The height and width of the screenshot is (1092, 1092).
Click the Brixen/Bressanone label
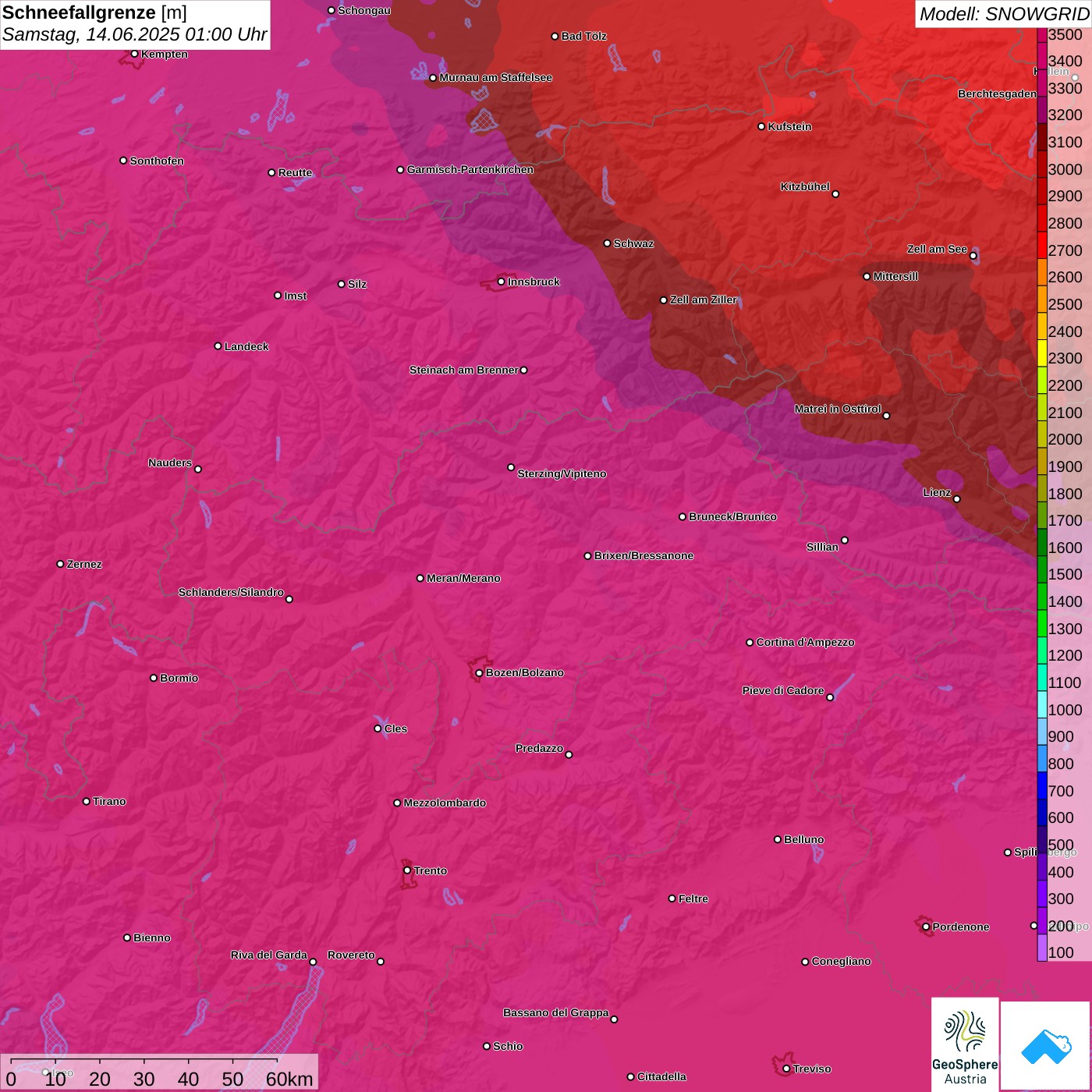[x=643, y=555]
